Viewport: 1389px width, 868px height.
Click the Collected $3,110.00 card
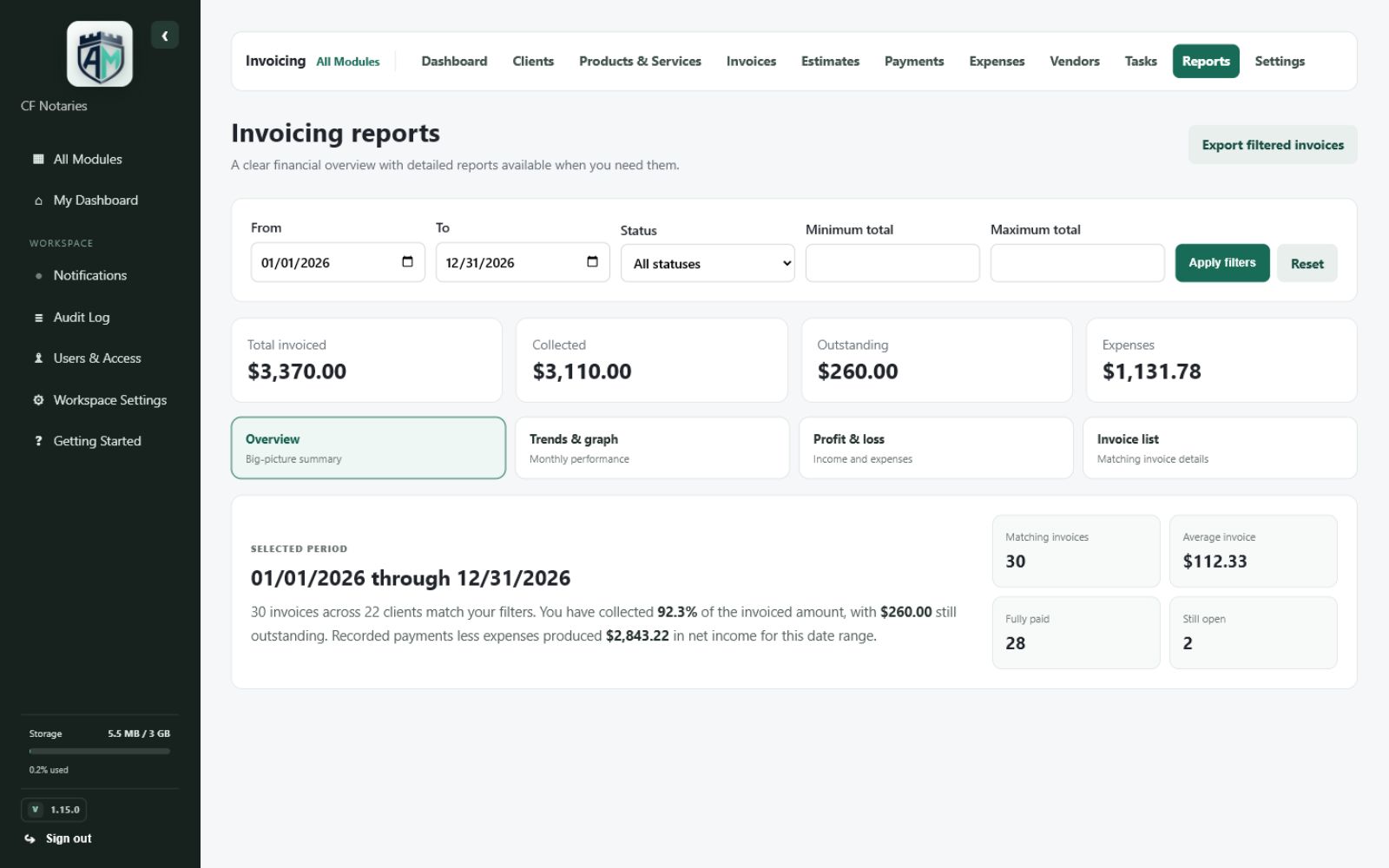point(652,360)
